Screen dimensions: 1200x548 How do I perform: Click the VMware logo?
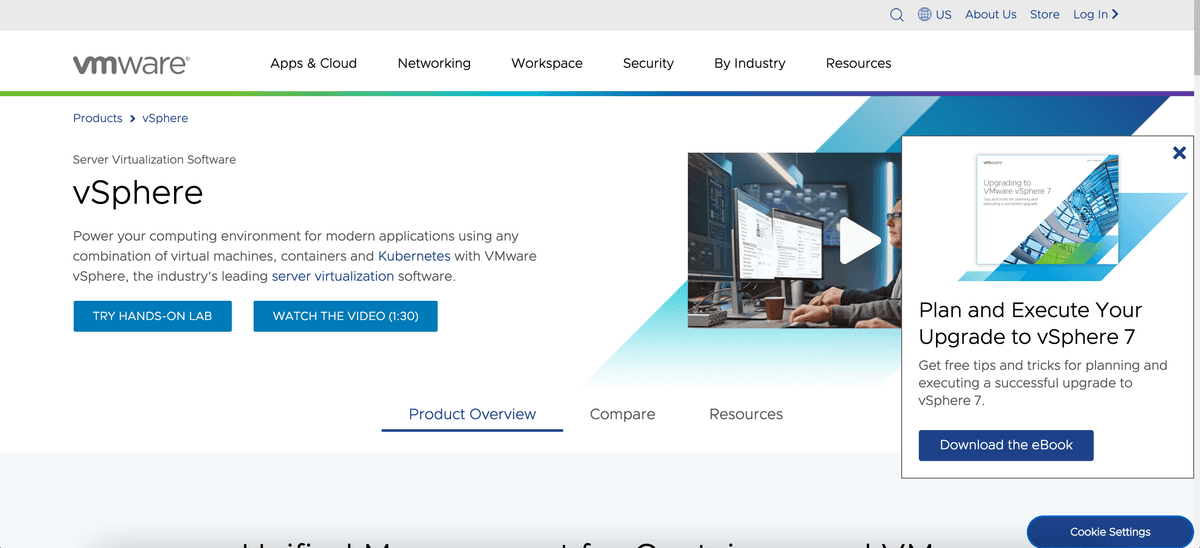click(131, 64)
